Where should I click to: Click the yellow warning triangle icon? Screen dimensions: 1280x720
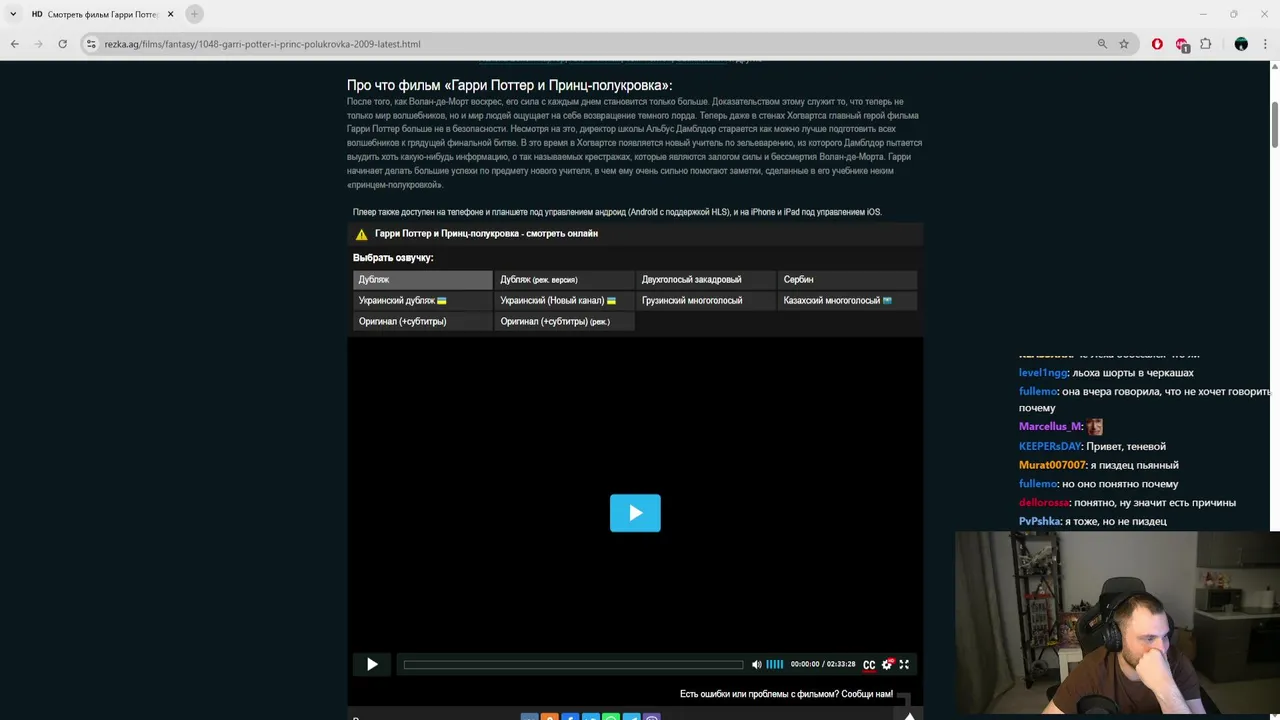[361, 234]
